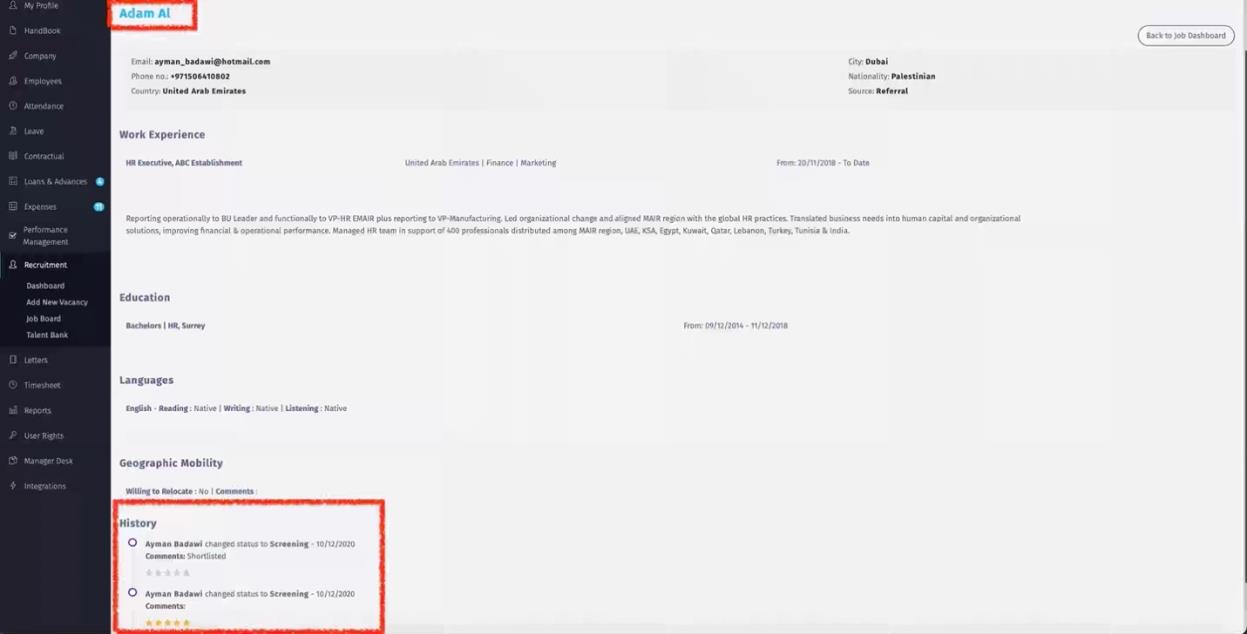Click the Employees sidebar icon
1247x634 pixels.
(x=13, y=81)
